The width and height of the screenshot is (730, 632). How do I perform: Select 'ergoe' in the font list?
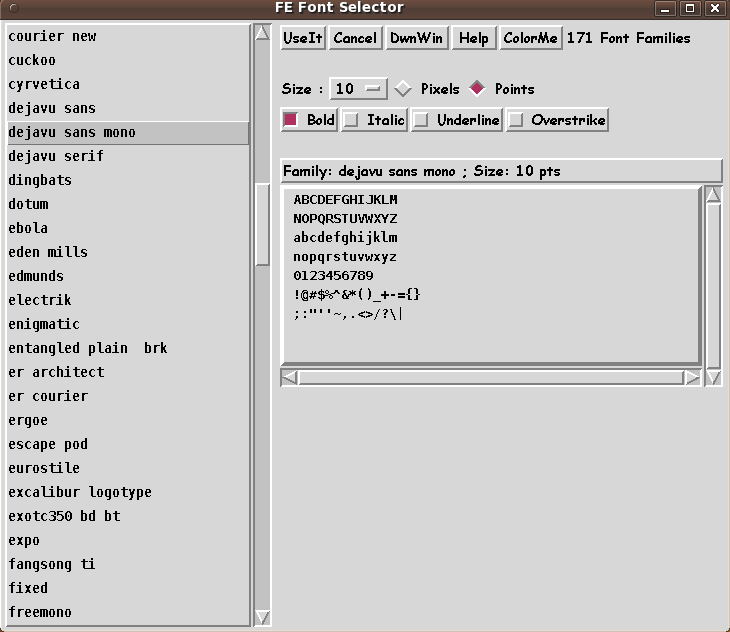pyautogui.click(x=128, y=420)
